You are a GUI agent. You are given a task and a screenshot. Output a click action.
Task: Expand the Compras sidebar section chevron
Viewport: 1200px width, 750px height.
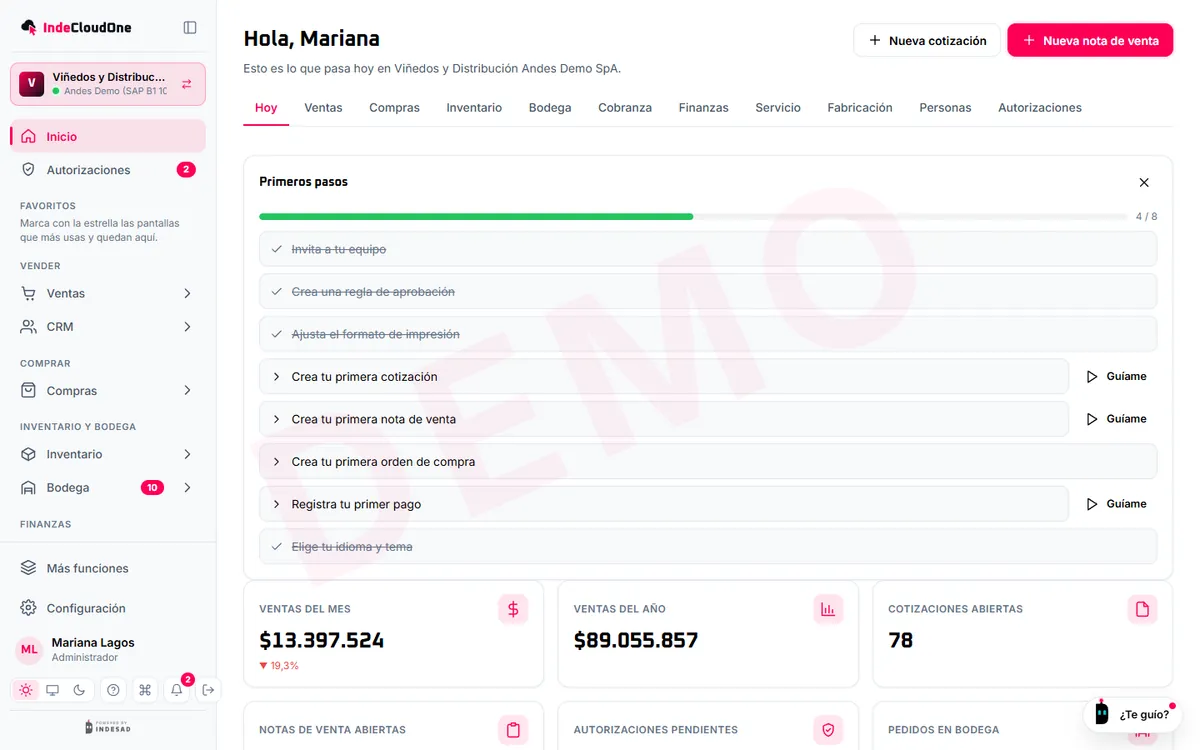(x=187, y=391)
